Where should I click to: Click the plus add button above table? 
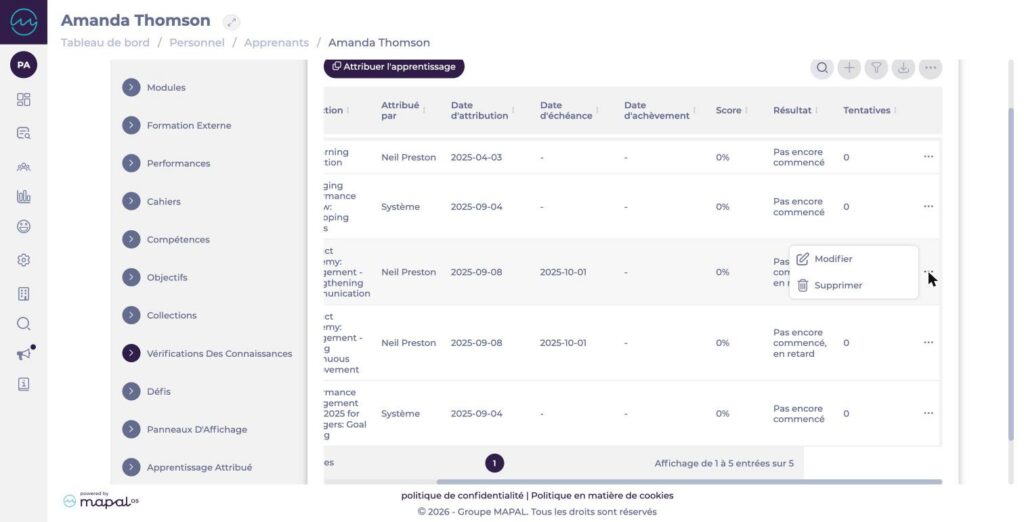(849, 67)
